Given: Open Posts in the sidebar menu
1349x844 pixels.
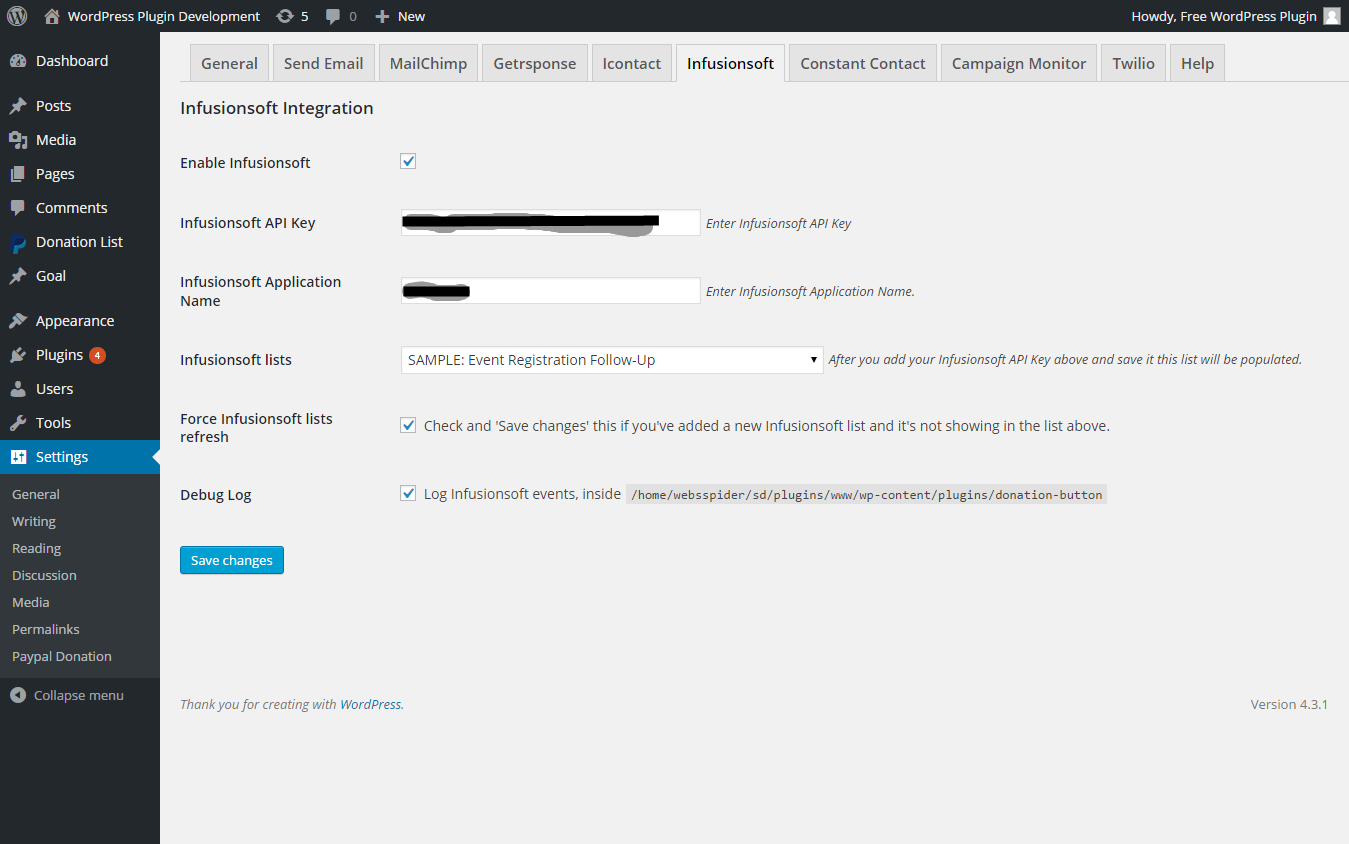Looking at the screenshot, I should coord(53,106).
